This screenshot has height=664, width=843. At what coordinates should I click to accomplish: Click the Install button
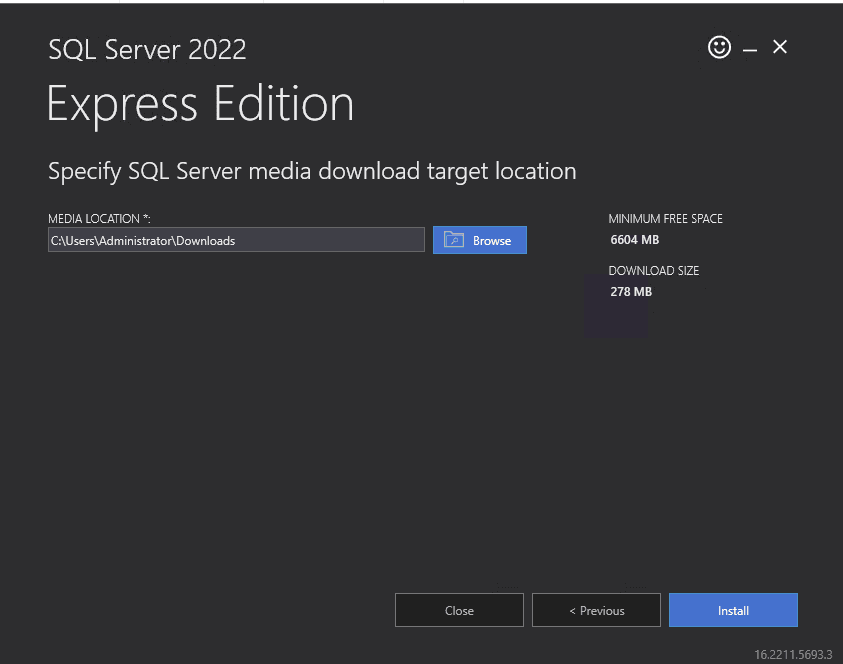click(x=733, y=610)
